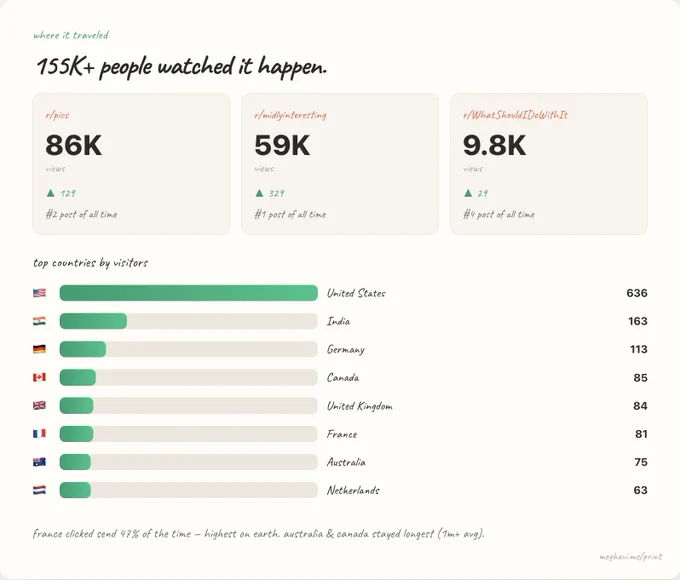This screenshot has width=680, height=580.
Task: Click the upvote count 329
Action: [277, 193]
